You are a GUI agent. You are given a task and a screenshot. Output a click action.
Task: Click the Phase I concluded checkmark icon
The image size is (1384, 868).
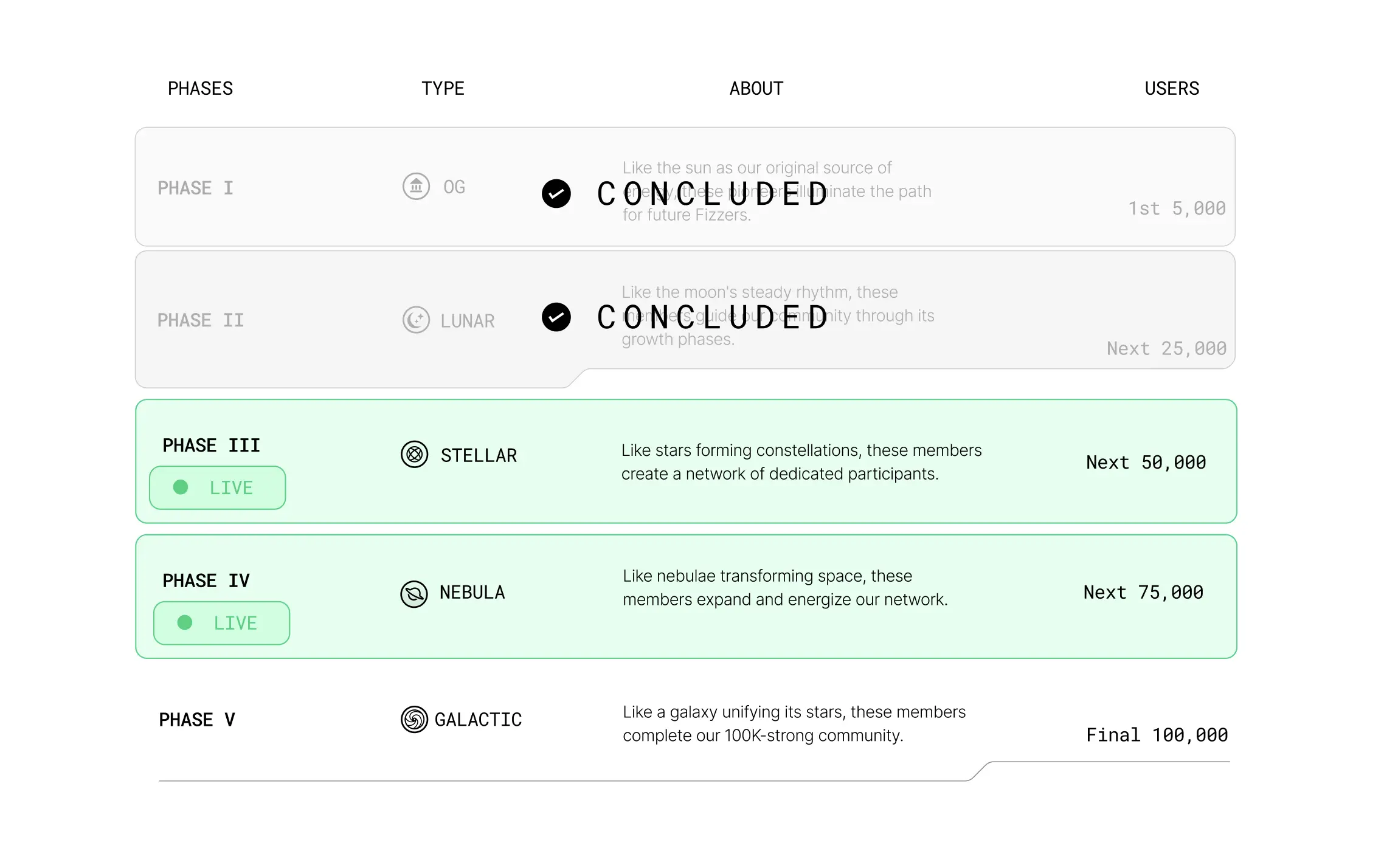tap(556, 194)
